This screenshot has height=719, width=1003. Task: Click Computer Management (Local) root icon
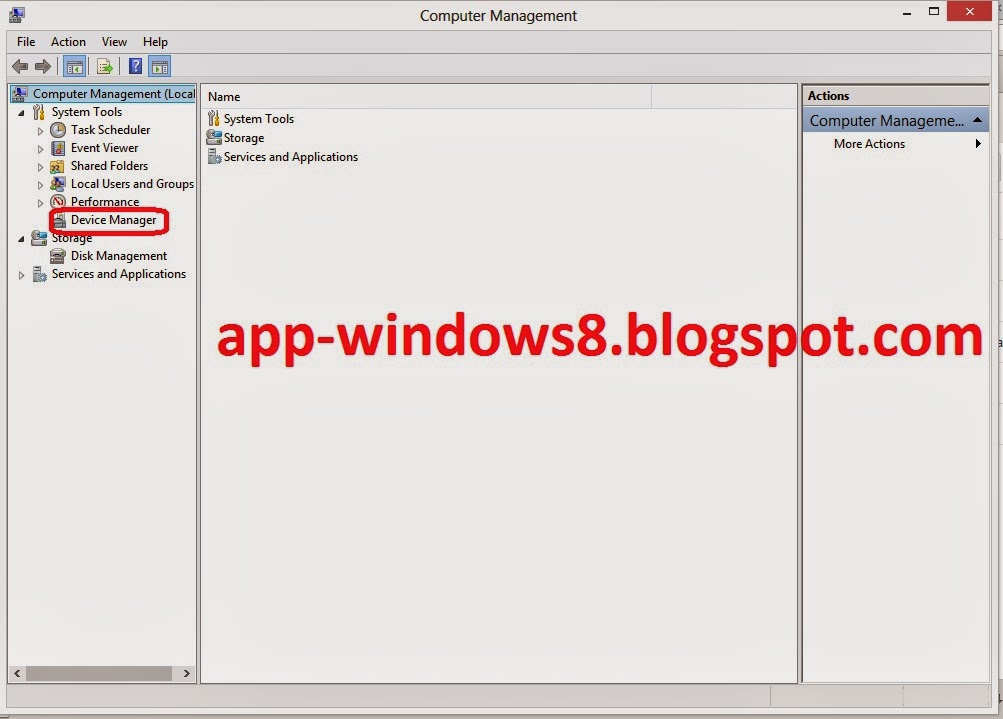click(x=19, y=94)
